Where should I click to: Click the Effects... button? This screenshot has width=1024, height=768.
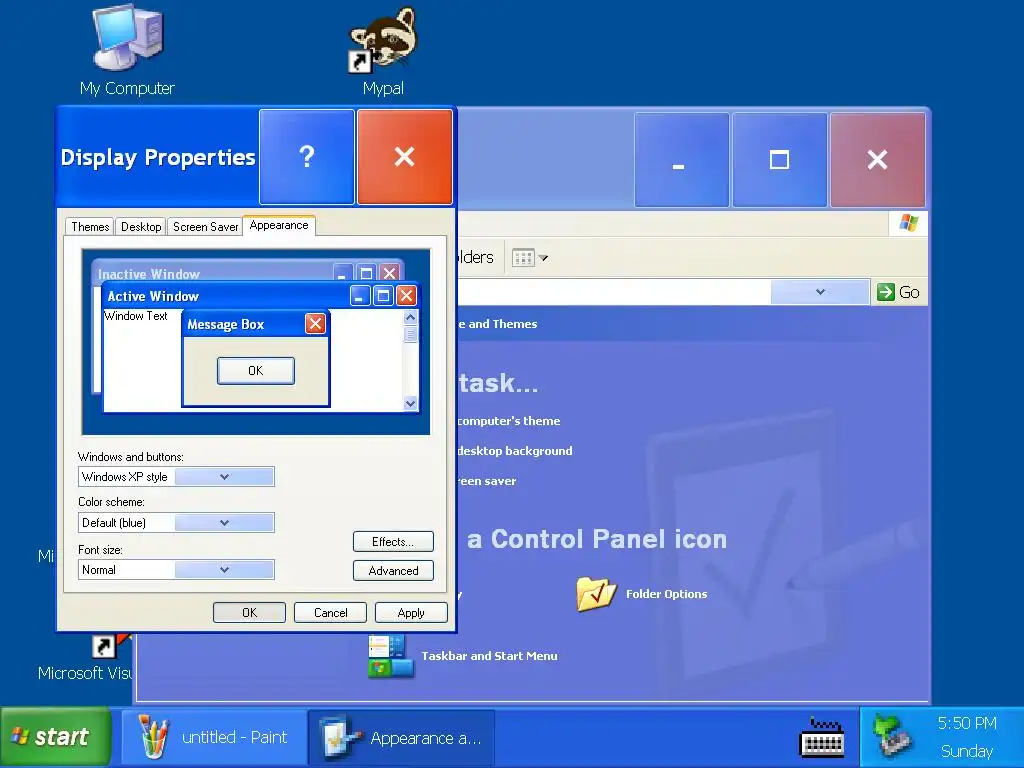[x=393, y=541]
